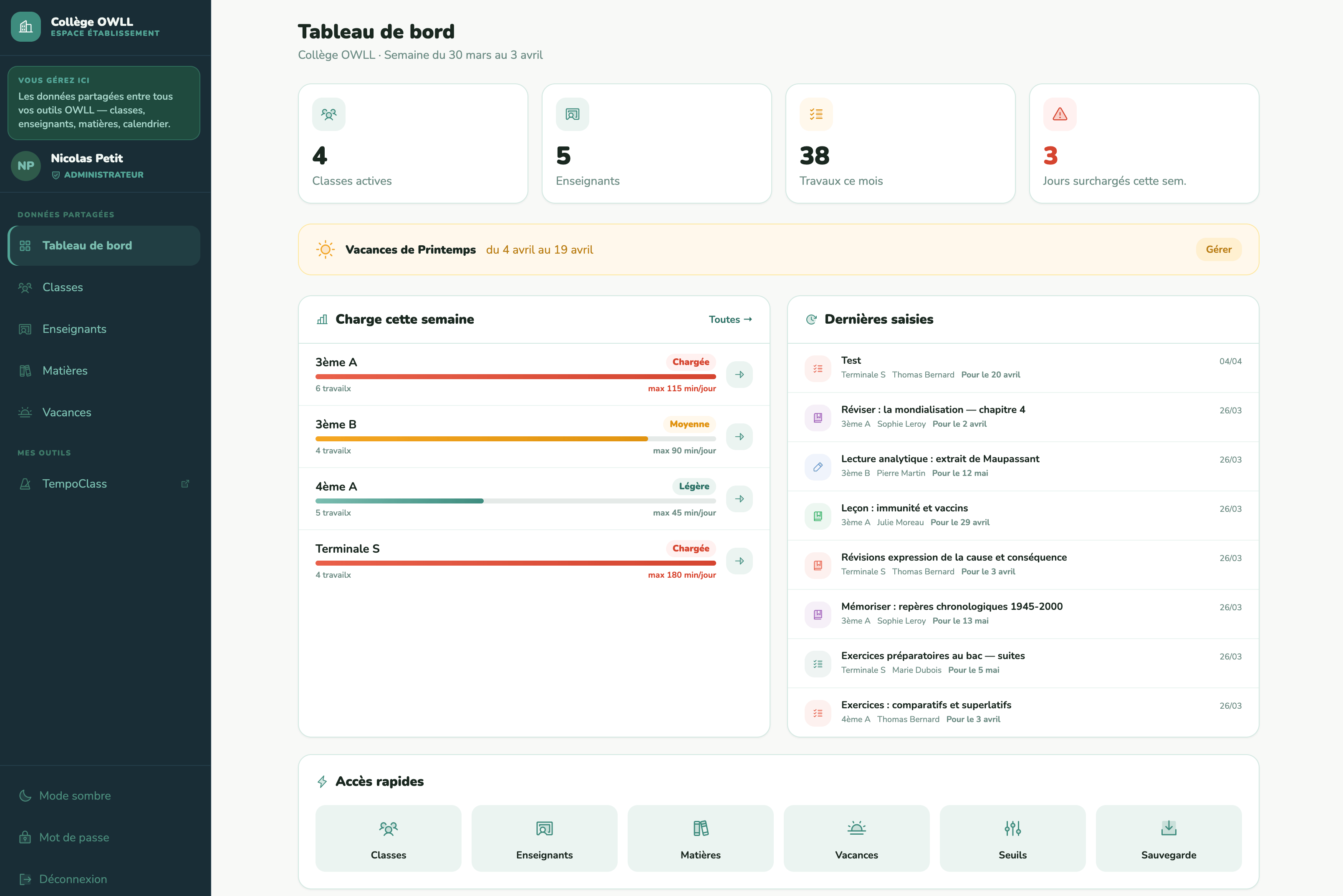
Task: Click the 4 Classes actives value
Action: pos(320,156)
